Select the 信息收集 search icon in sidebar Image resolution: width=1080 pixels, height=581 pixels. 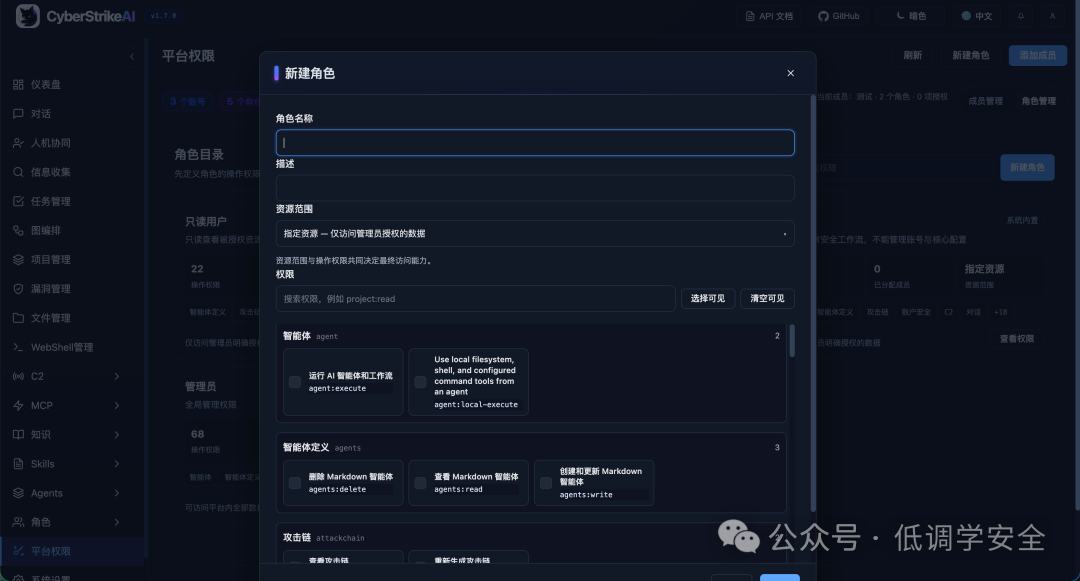point(19,172)
